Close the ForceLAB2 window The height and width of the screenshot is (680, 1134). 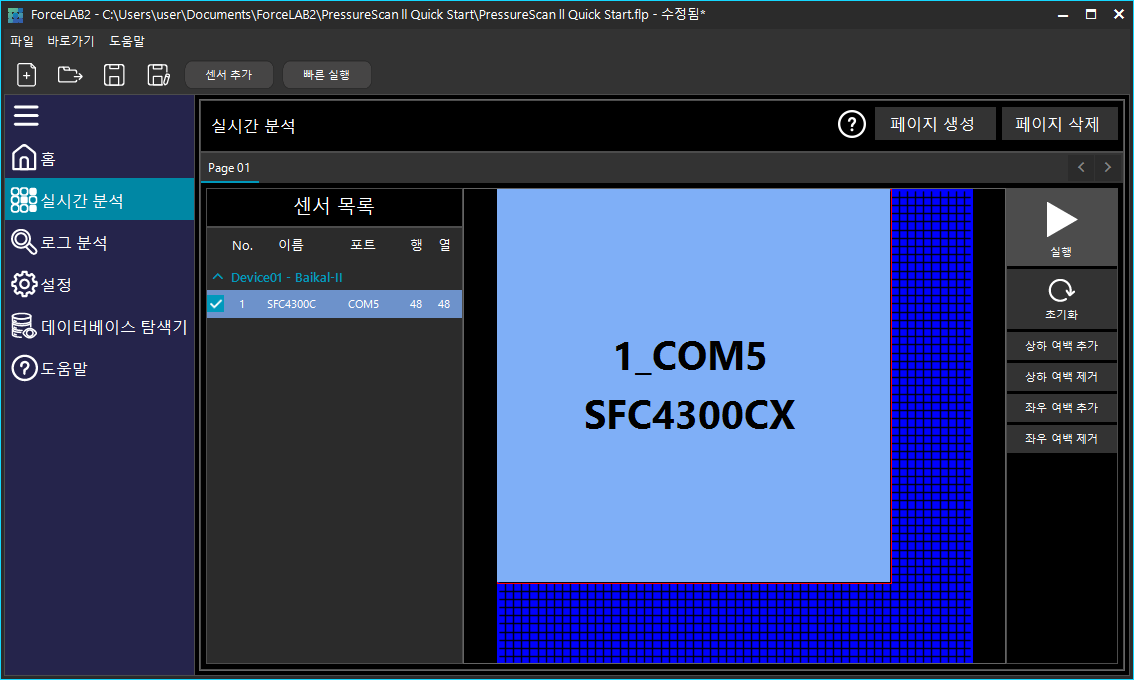click(1119, 14)
